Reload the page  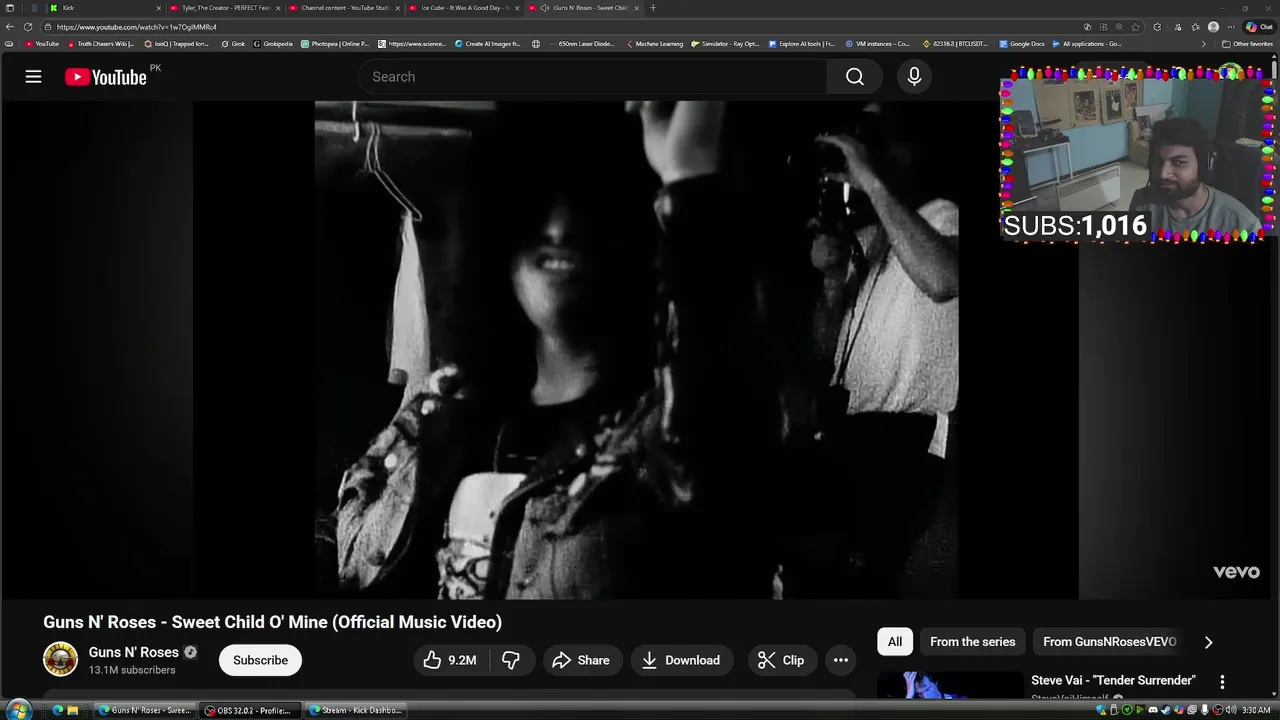coord(28,27)
